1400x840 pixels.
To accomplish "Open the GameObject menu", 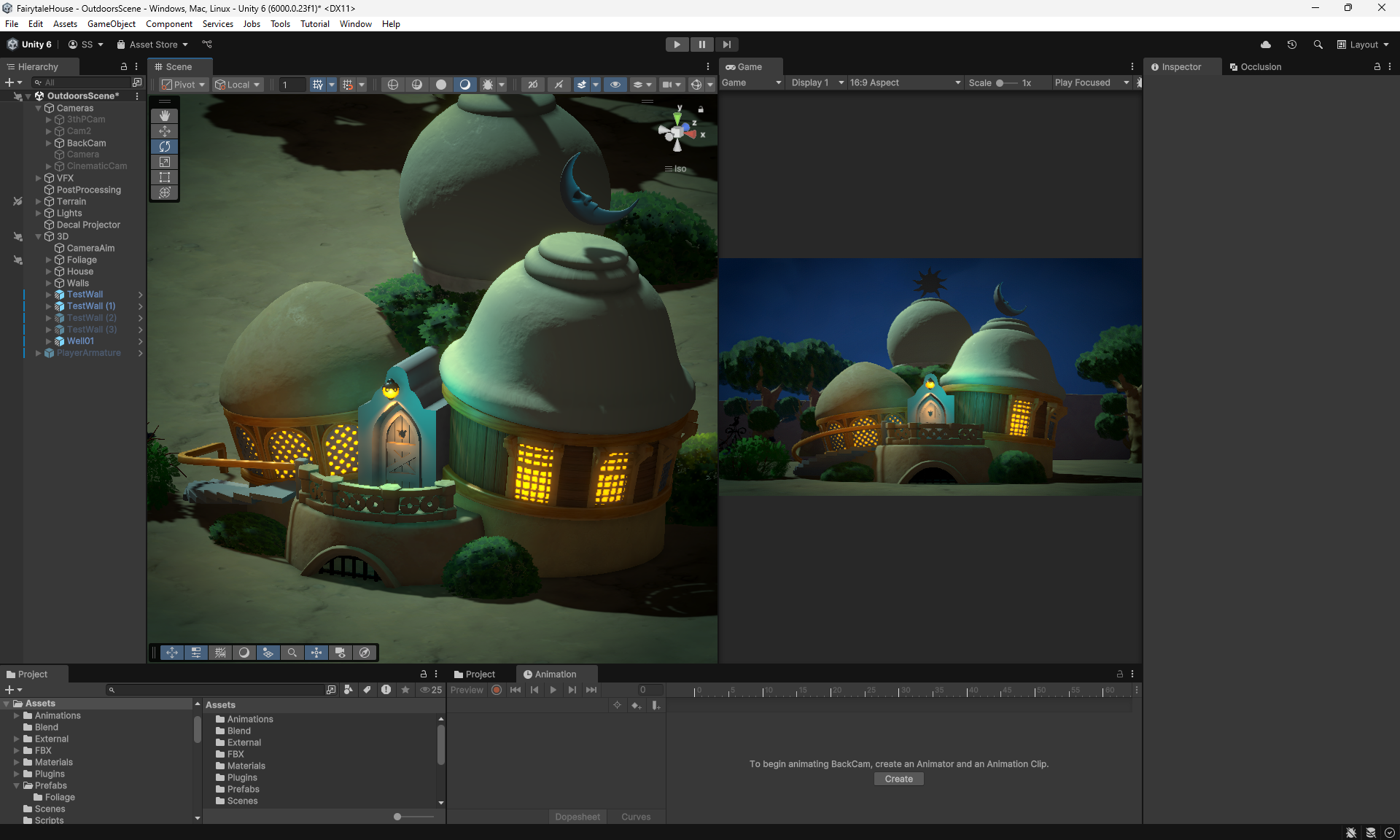I will [111, 24].
